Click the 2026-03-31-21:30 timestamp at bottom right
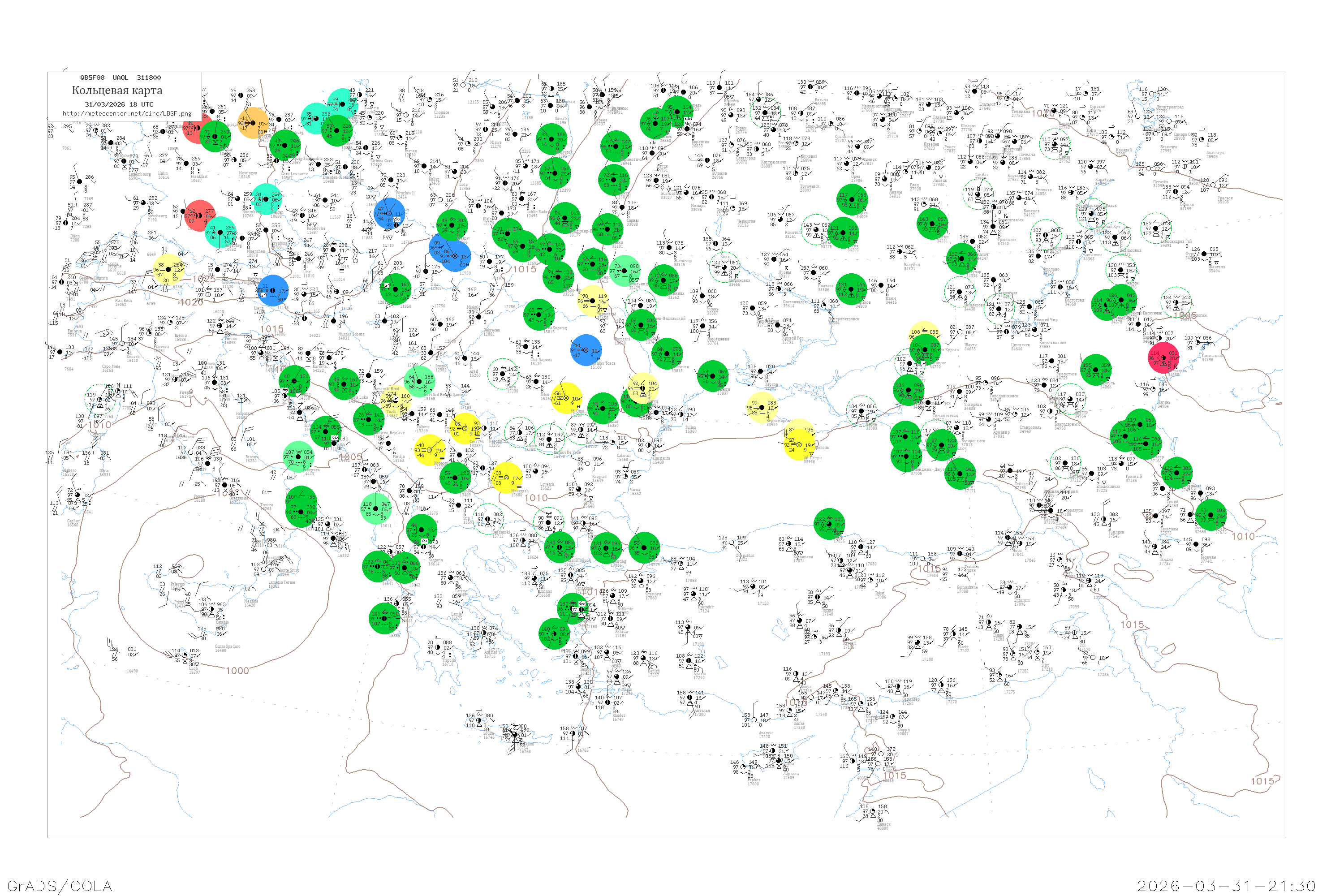The width and height of the screenshot is (1344, 896). 1226,886
